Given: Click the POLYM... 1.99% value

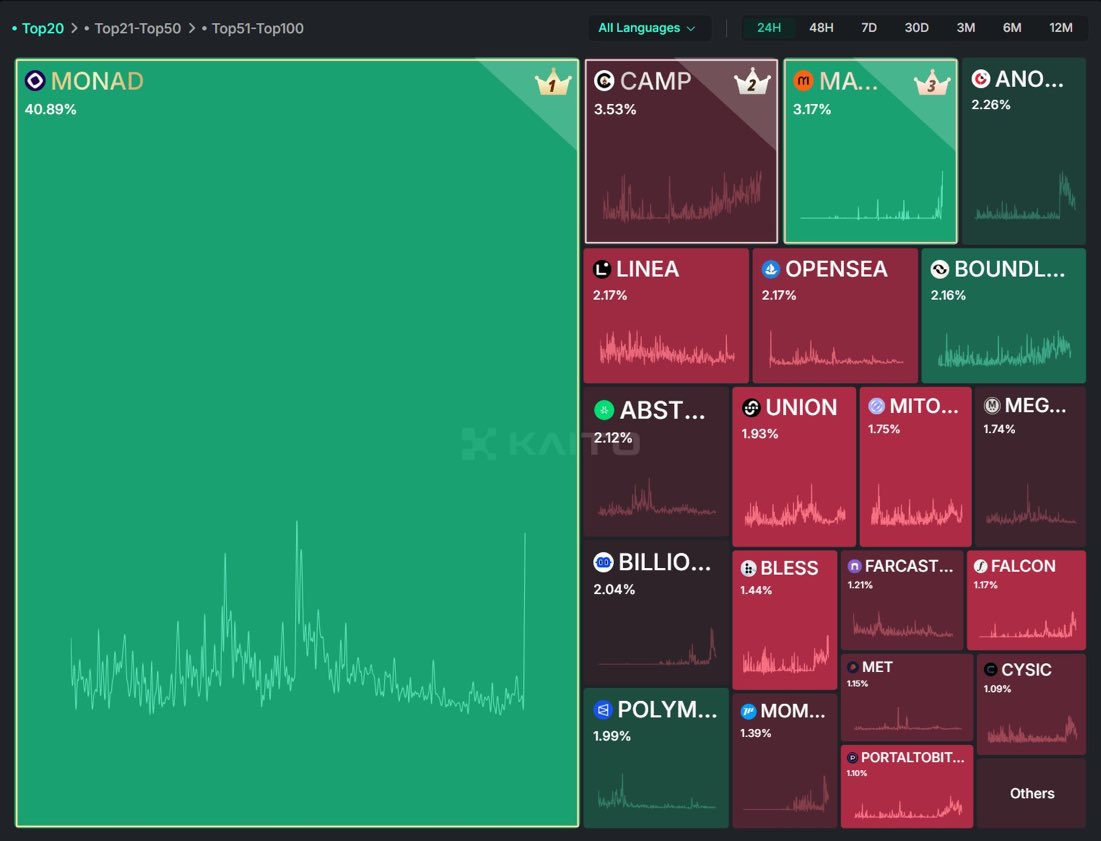Looking at the screenshot, I should [x=612, y=736].
